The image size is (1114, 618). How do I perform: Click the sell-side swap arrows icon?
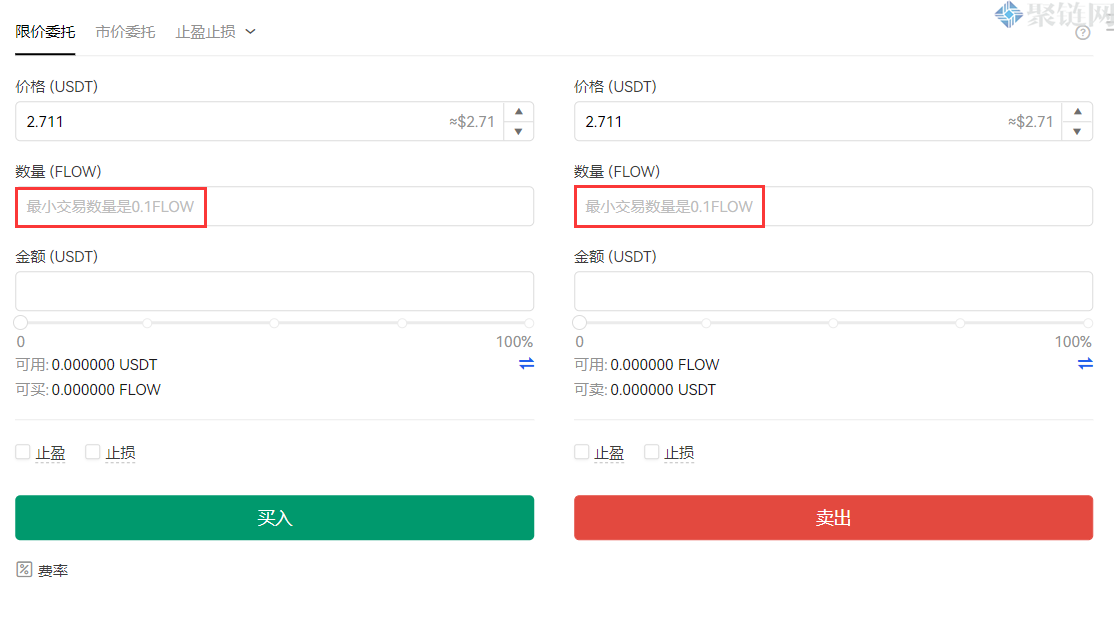pyautogui.click(x=1085, y=364)
